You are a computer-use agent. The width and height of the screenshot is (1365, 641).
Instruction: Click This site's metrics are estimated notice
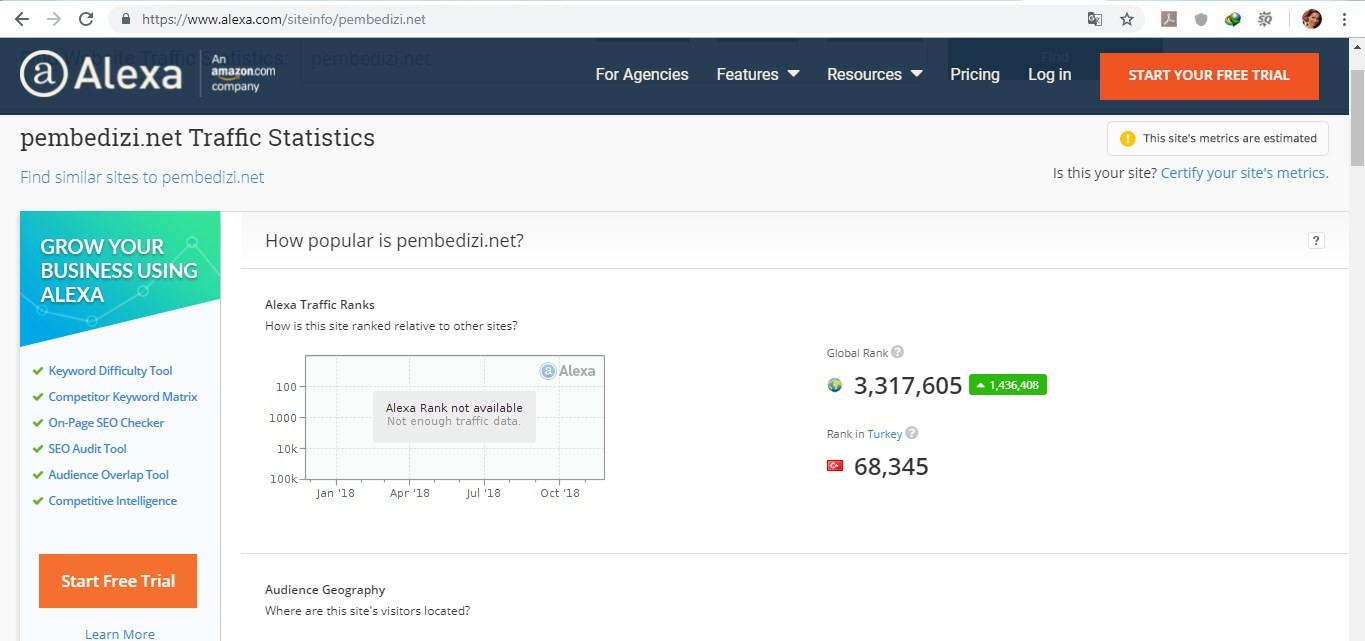coord(1218,139)
